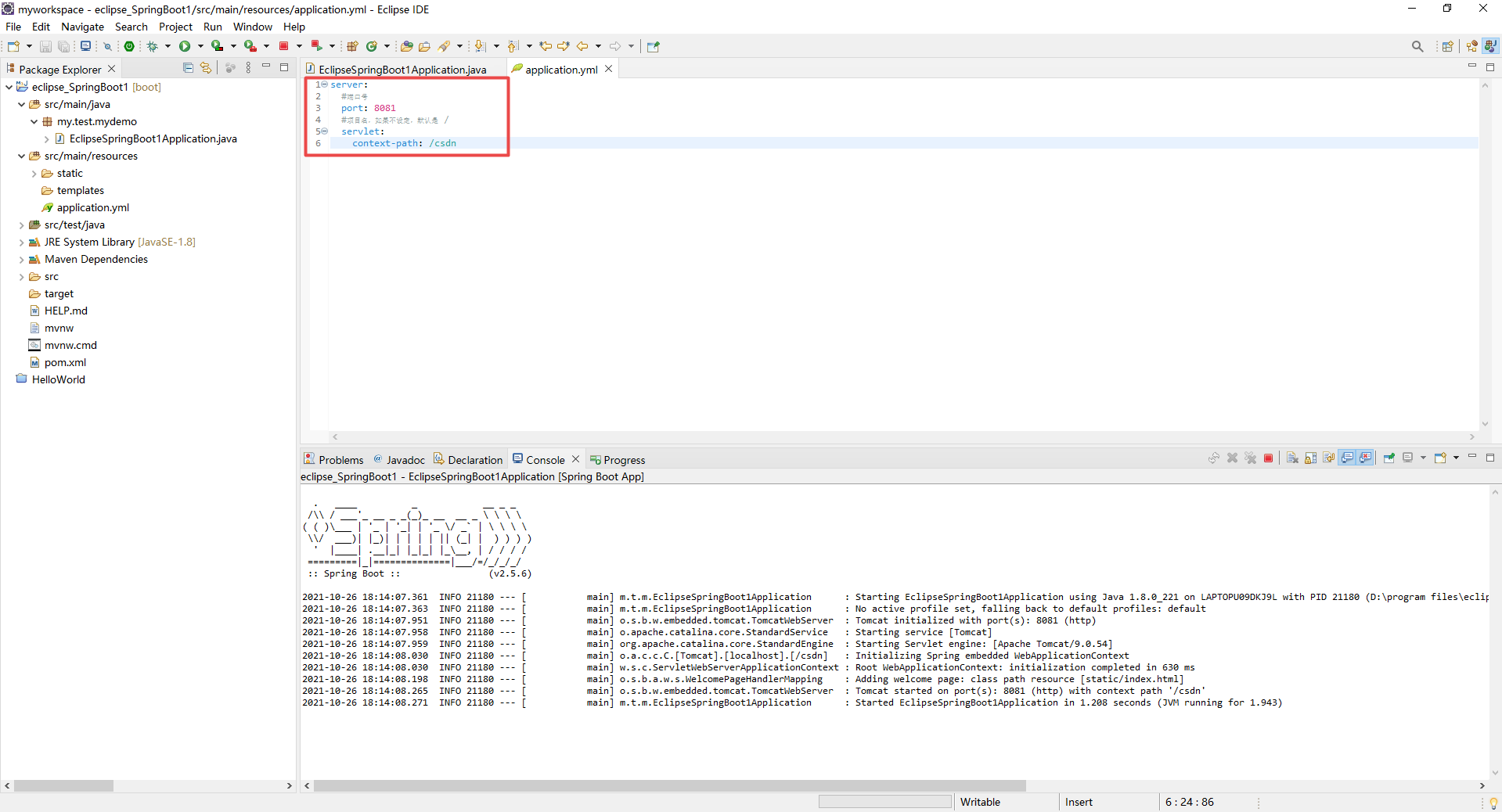The image size is (1502, 812).
Task: Collapse the my.test.mydemo package
Action: tap(34, 121)
